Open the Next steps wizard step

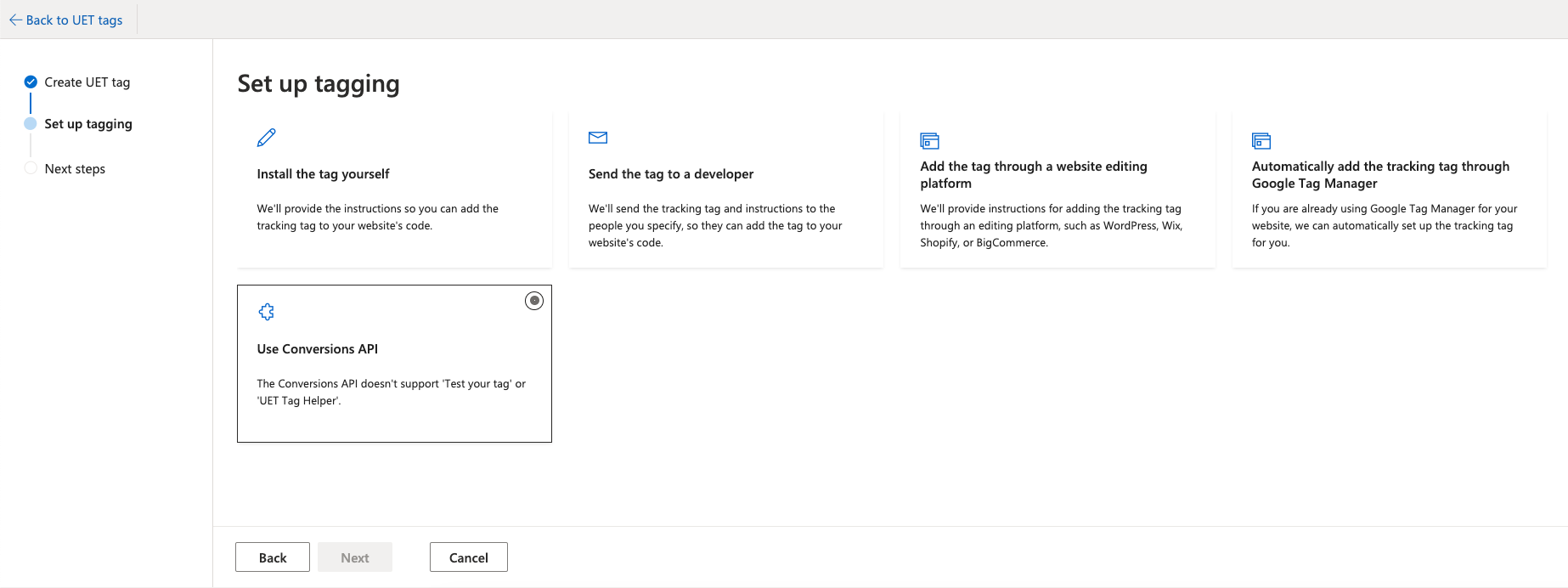click(75, 169)
